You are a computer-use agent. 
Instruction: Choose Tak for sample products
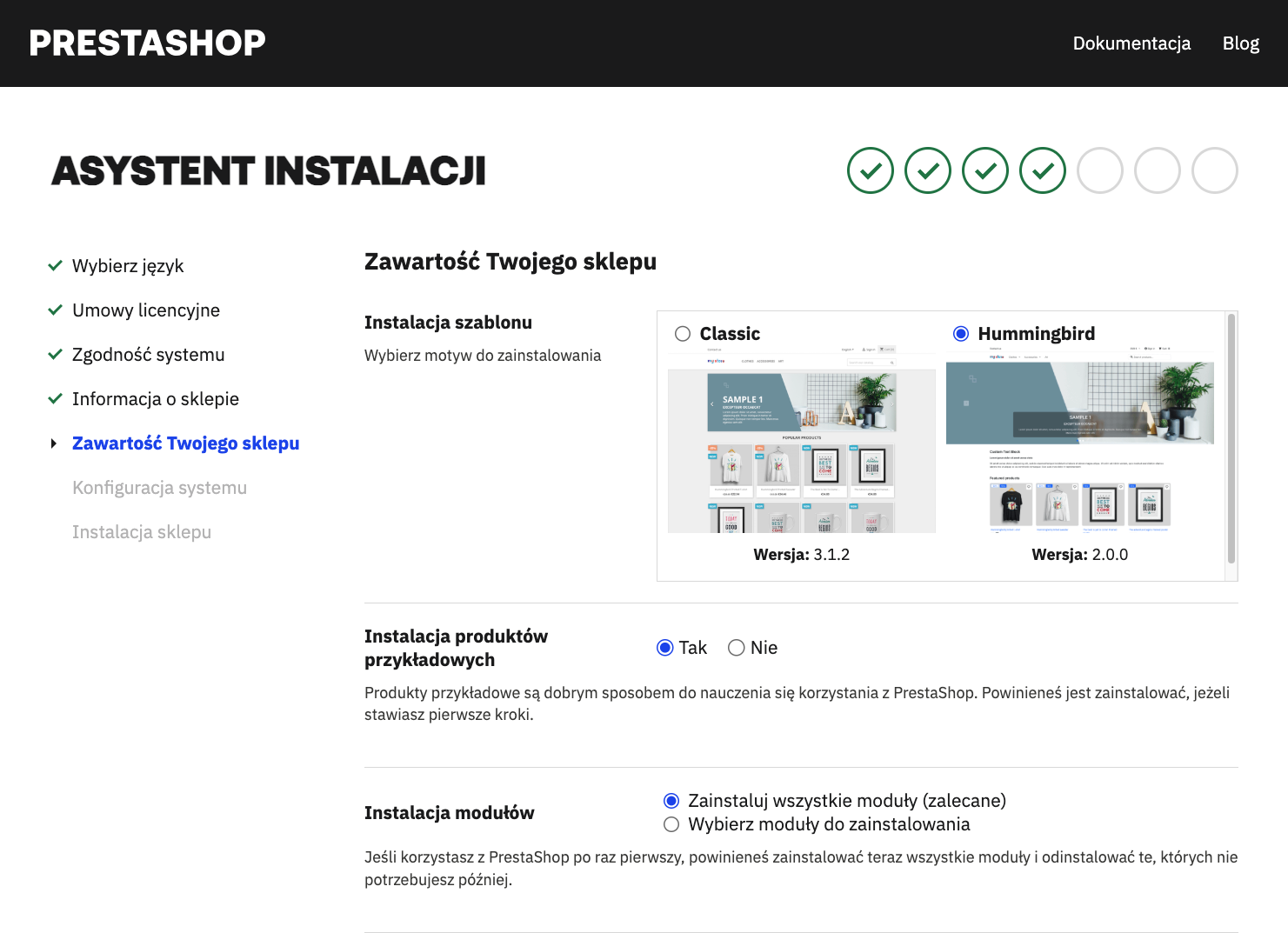coord(665,648)
